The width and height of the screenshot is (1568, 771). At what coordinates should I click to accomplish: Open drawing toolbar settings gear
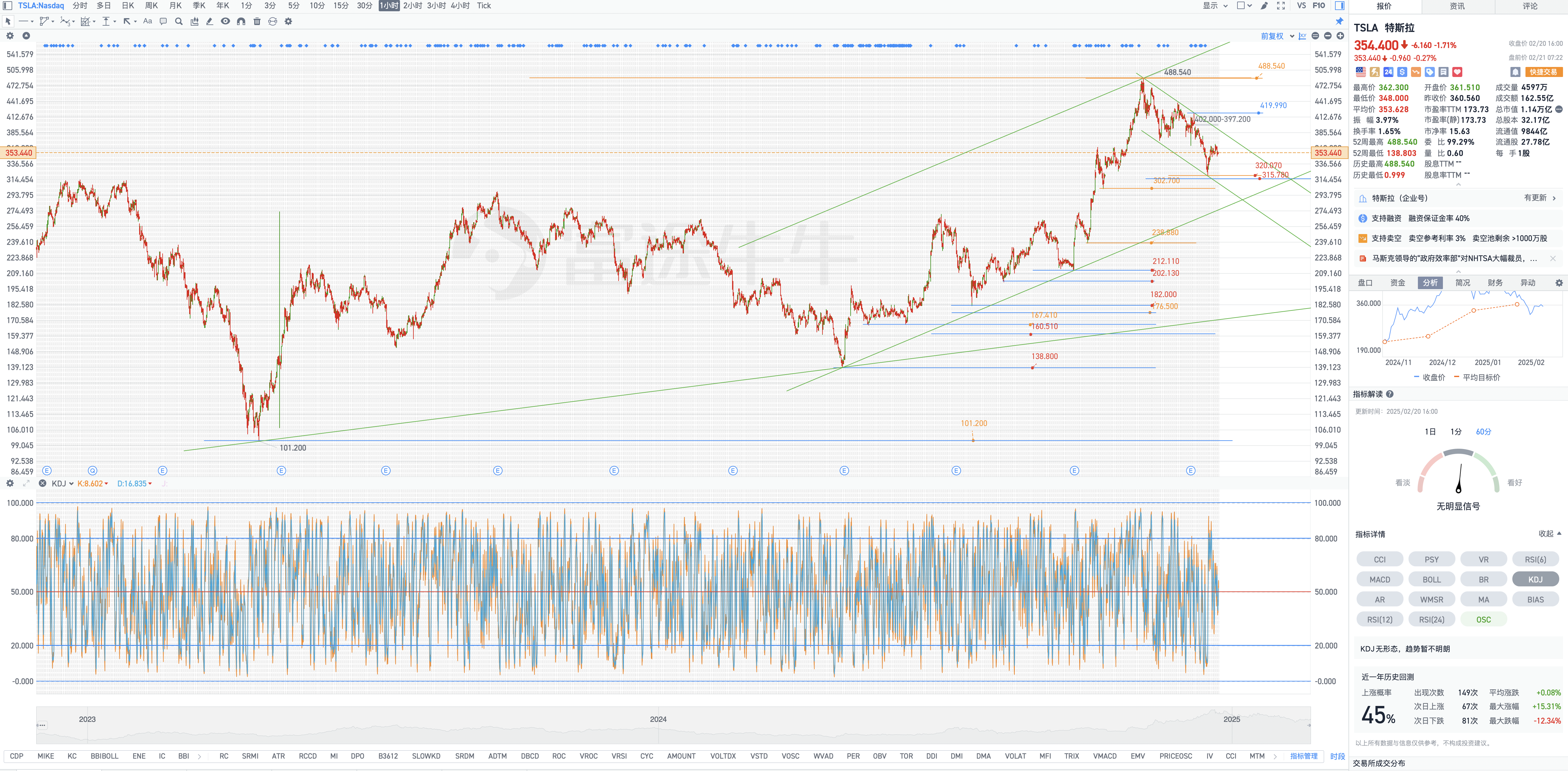(x=289, y=21)
